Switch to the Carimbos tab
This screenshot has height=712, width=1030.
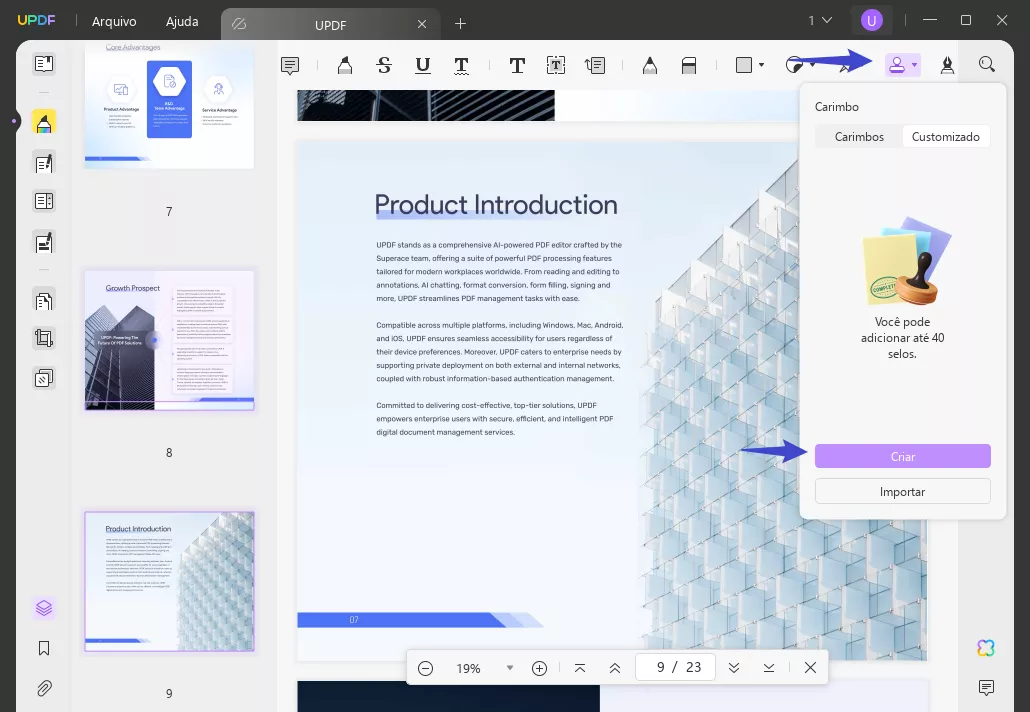[860, 136]
